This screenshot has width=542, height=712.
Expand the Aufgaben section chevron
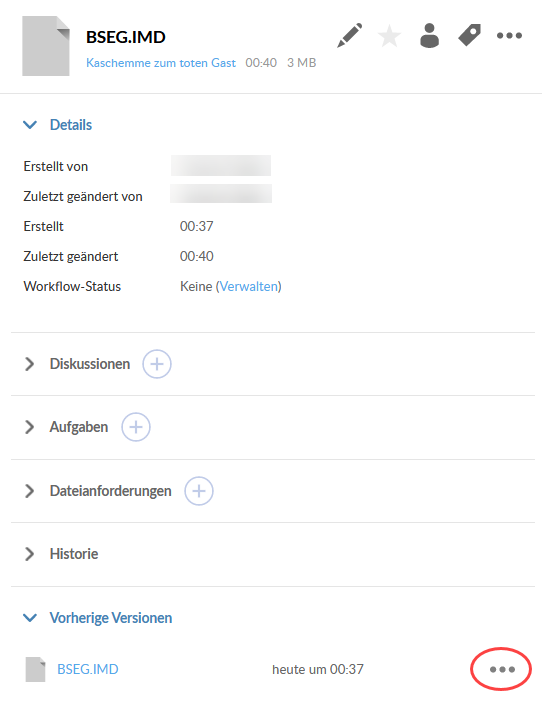30,427
